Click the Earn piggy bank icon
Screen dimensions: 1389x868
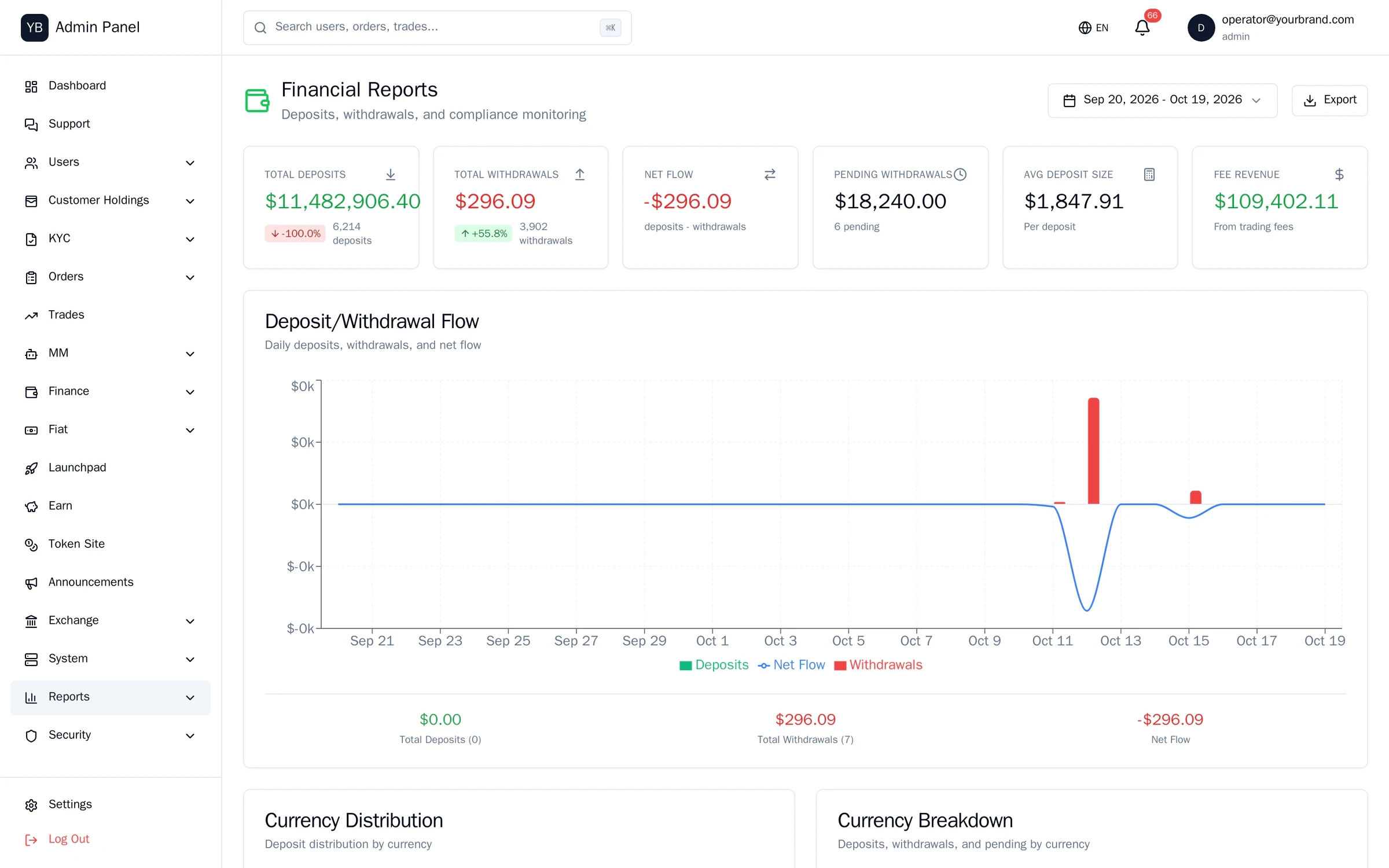(31, 506)
